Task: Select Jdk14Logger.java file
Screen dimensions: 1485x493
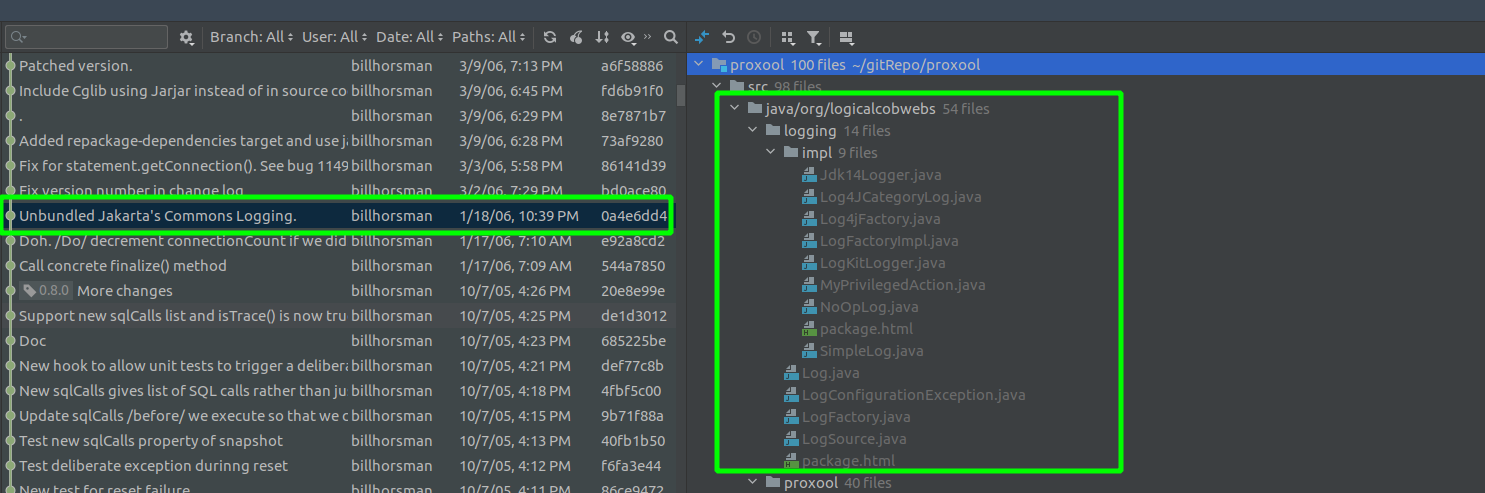Action: pos(881,175)
